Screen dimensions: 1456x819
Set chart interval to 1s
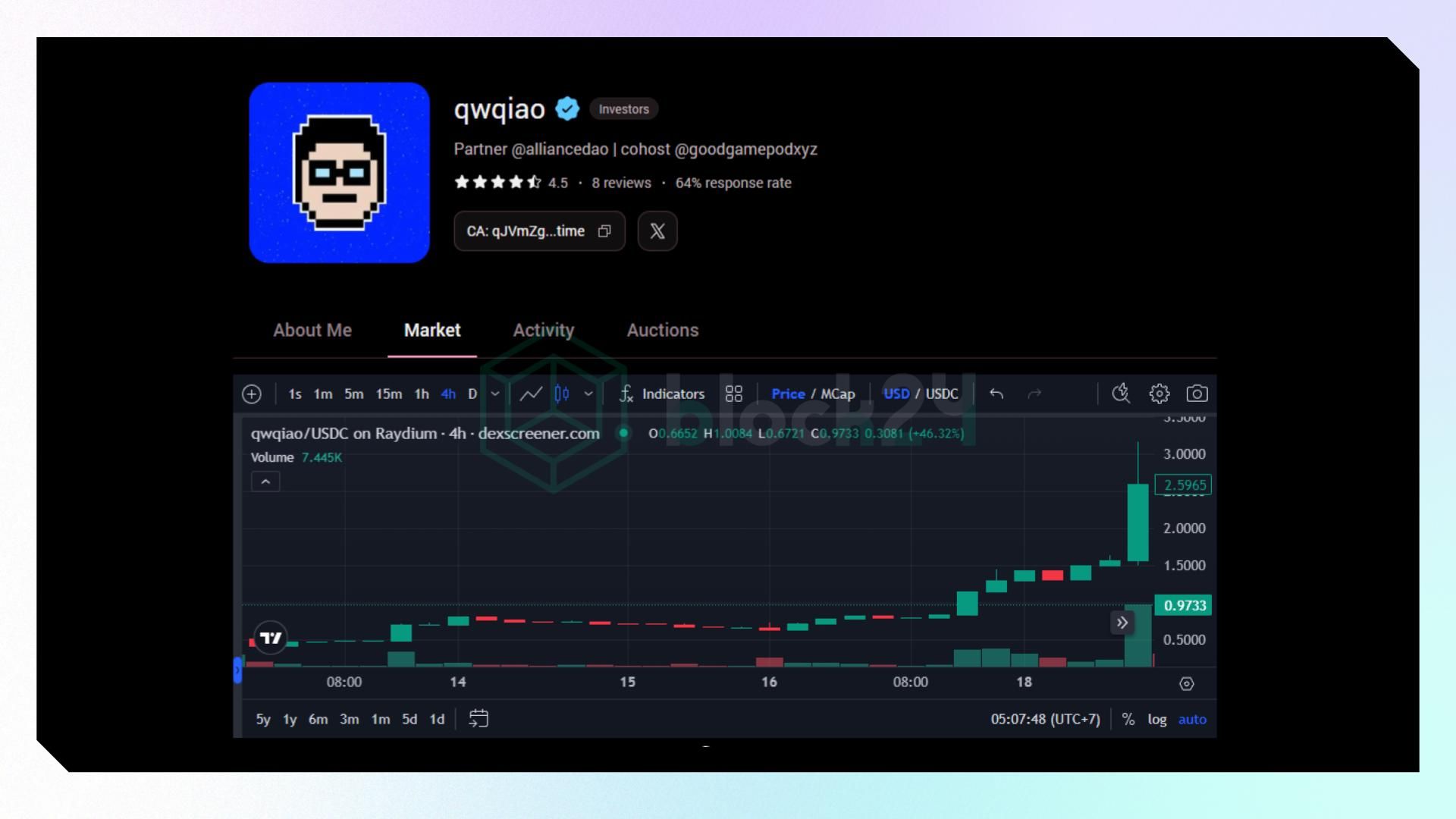pyautogui.click(x=295, y=394)
